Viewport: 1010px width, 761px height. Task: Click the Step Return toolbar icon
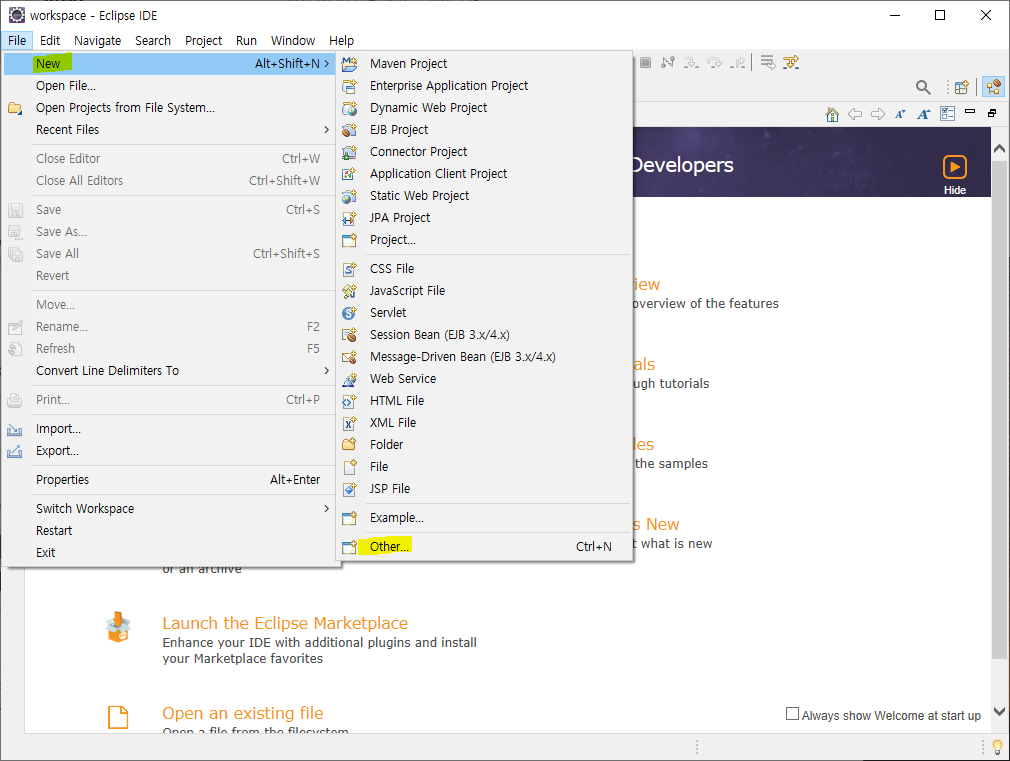pyautogui.click(x=738, y=63)
